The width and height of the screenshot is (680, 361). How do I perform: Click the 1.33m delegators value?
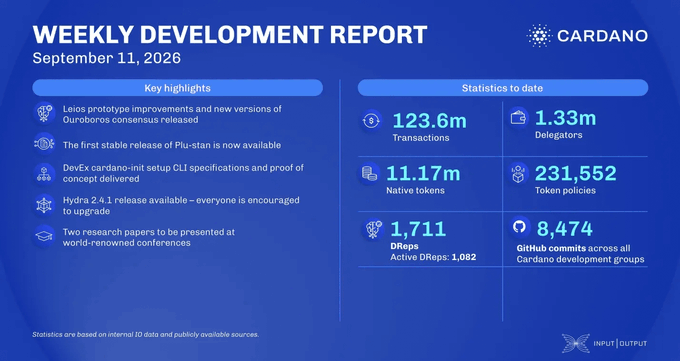click(566, 118)
